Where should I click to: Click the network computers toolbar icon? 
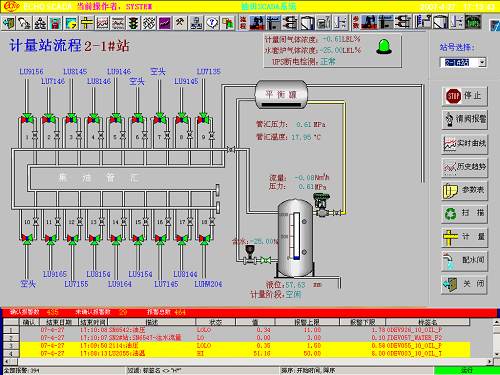tap(196, 23)
